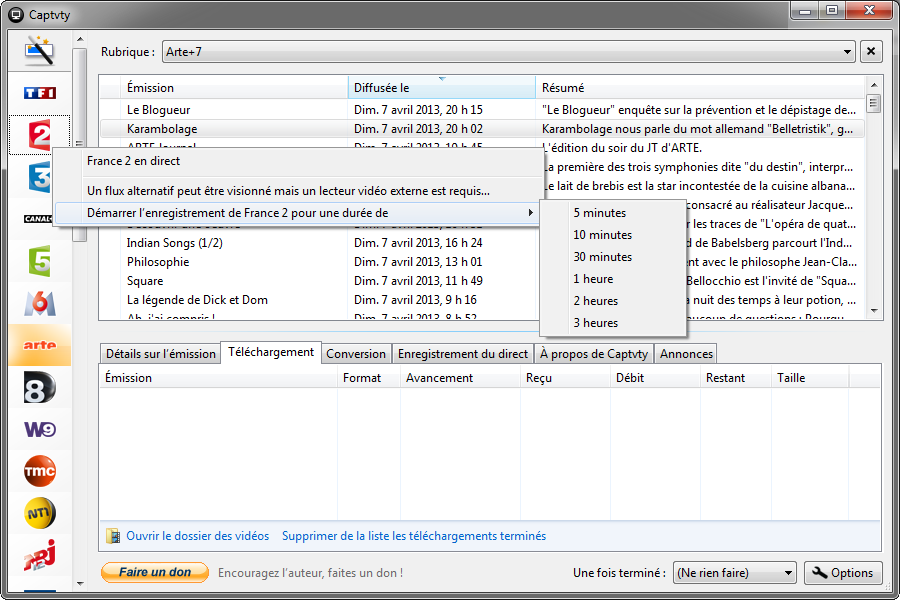Viewport: 900px width, 600px height.
Task: Click the program list scrollbar up arrow
Action: pos(874,85)
